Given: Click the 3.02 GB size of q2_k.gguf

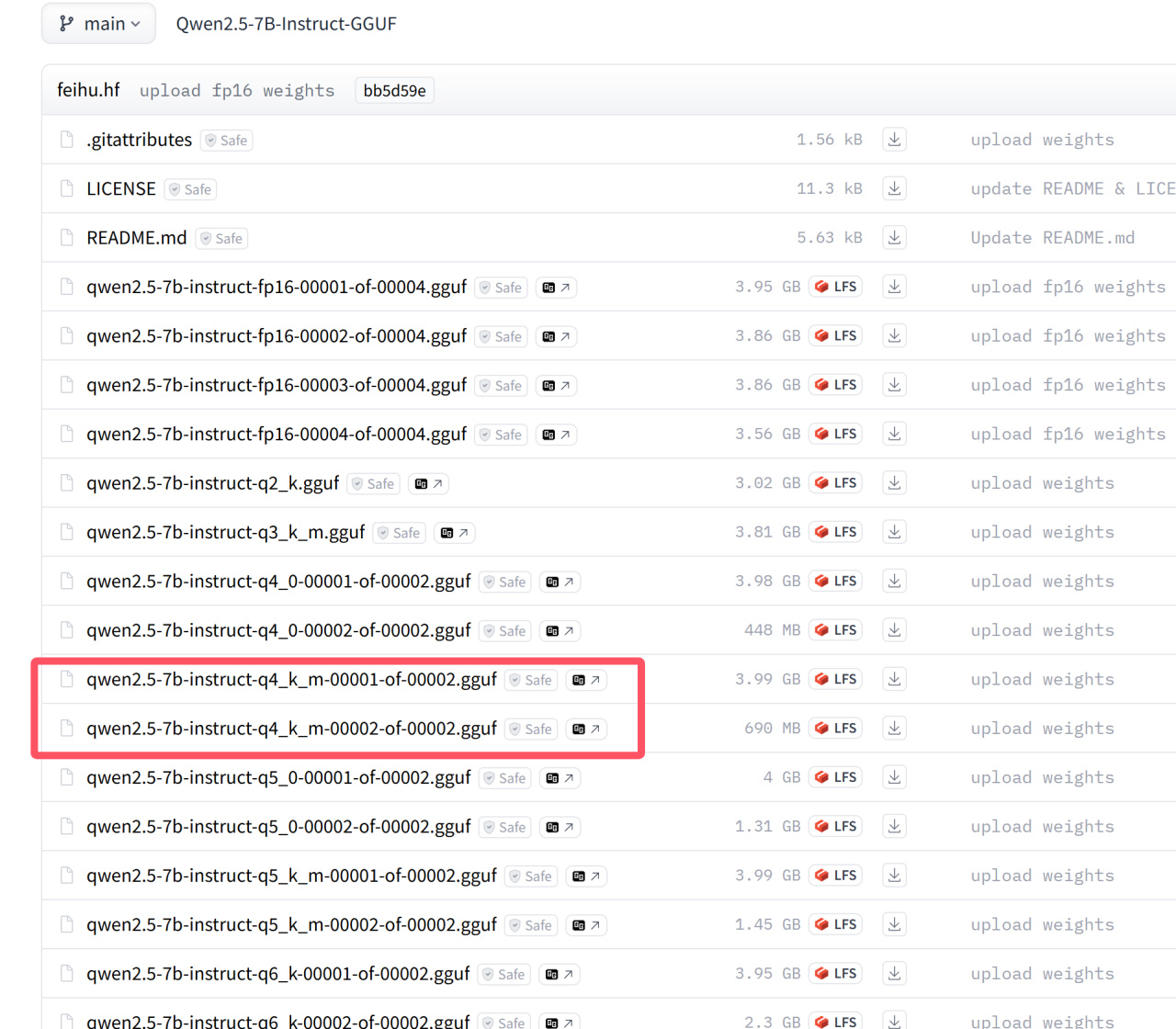Looking at the screenshot, I should coord(767,482).
